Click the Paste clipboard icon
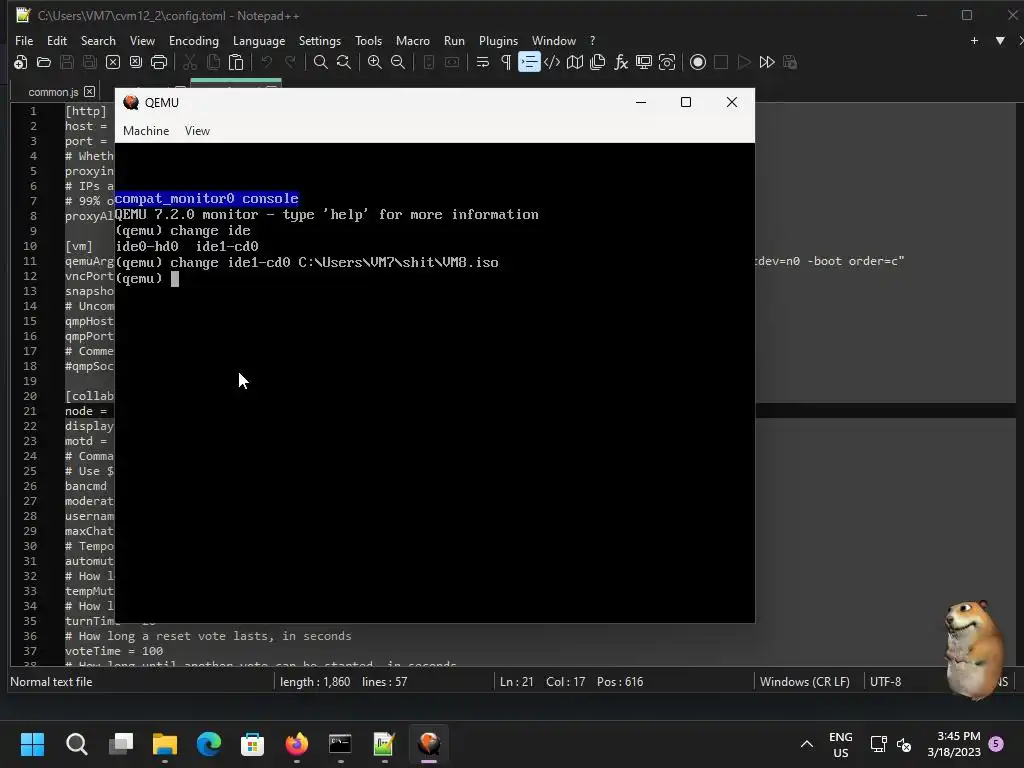Screen dimensions: 1024x768 click(x=236, y=62)
